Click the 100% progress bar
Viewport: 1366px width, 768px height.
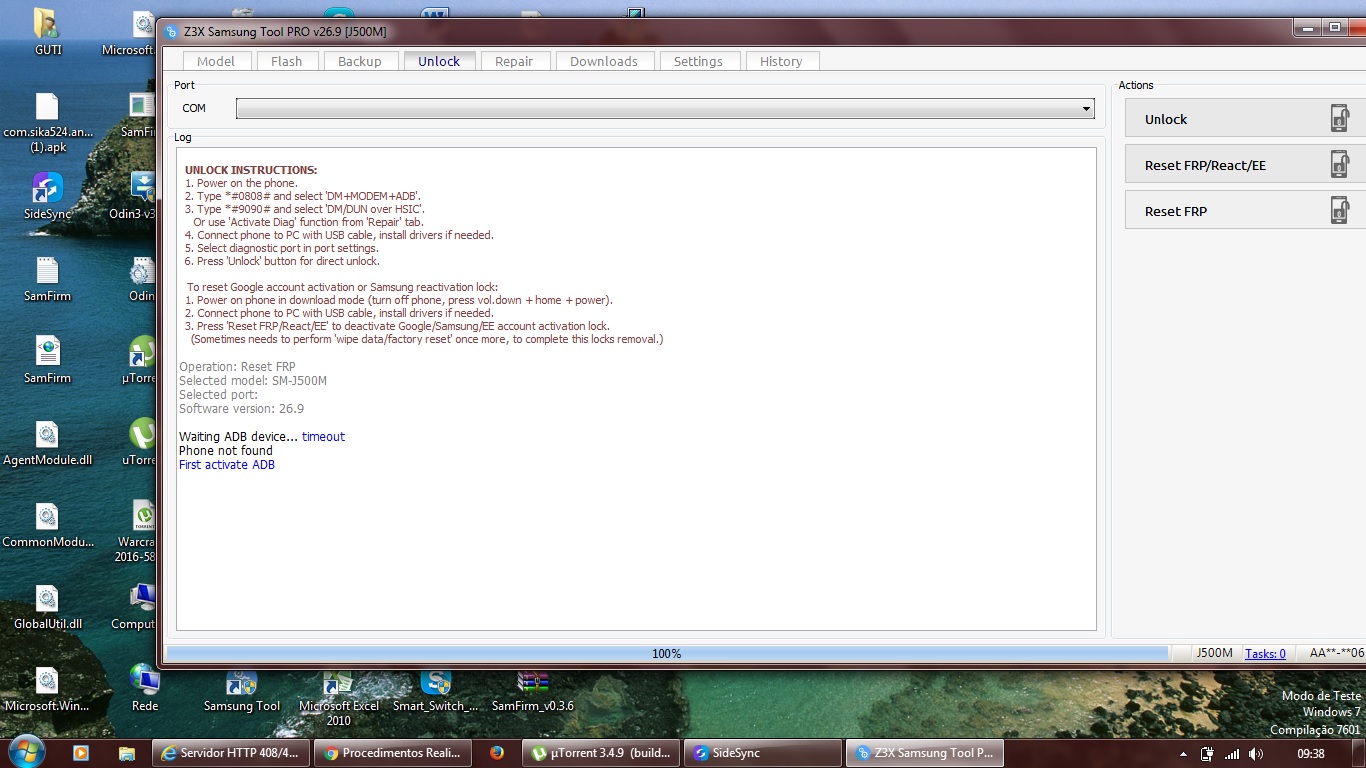point(666,653)
